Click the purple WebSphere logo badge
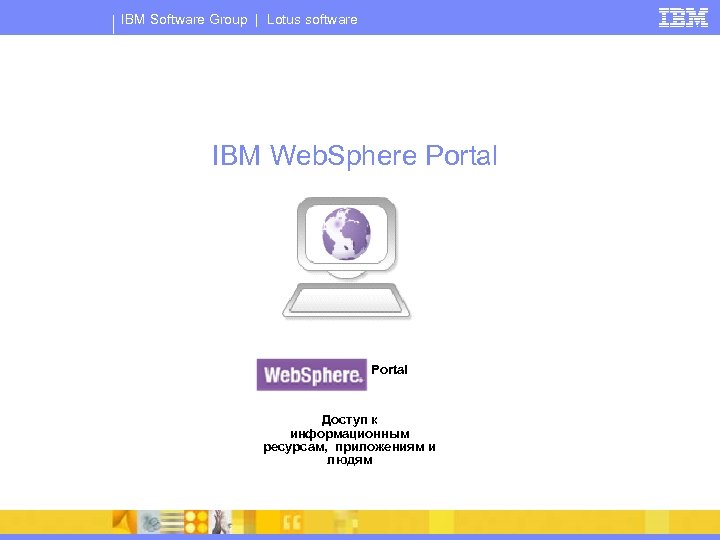Viewport: 720px width, 540px height. [312, 375]
